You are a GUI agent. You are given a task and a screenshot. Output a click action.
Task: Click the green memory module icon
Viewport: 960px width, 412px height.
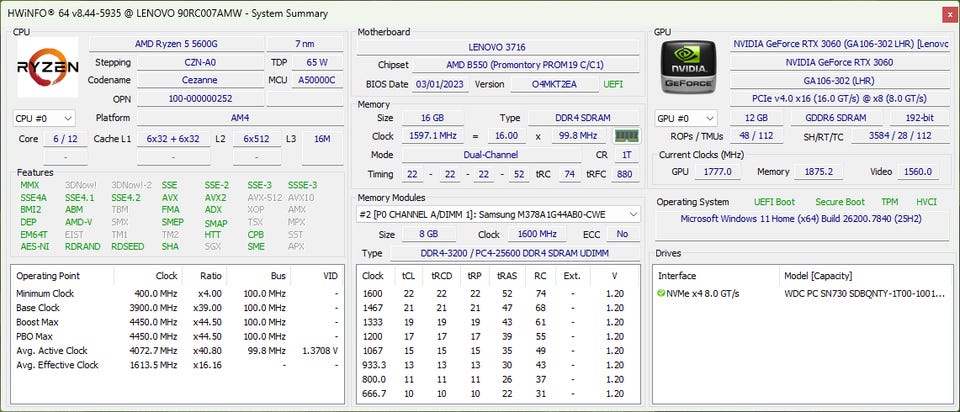pos(626,136)
